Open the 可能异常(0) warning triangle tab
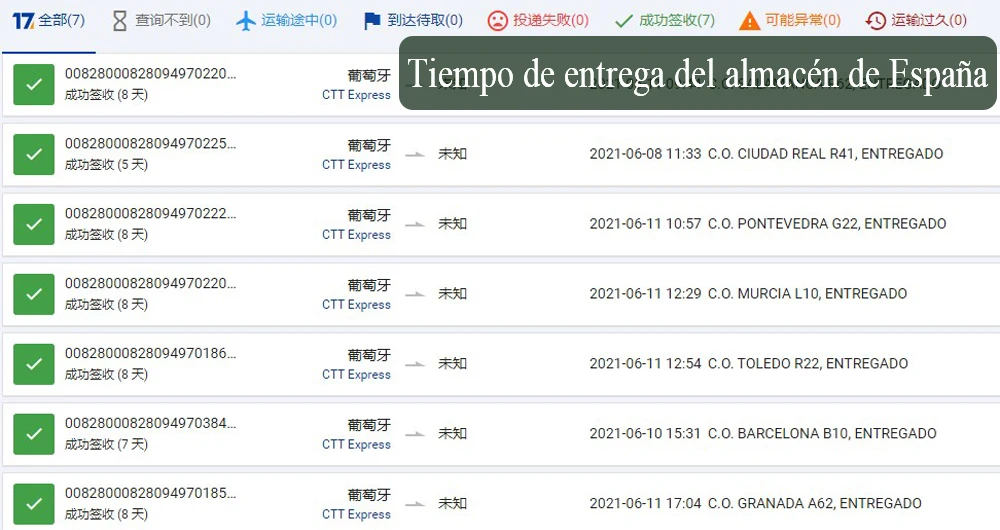The width and height of the screenshot is (1000, 530). pyautogui.click(x=790, y=20)
